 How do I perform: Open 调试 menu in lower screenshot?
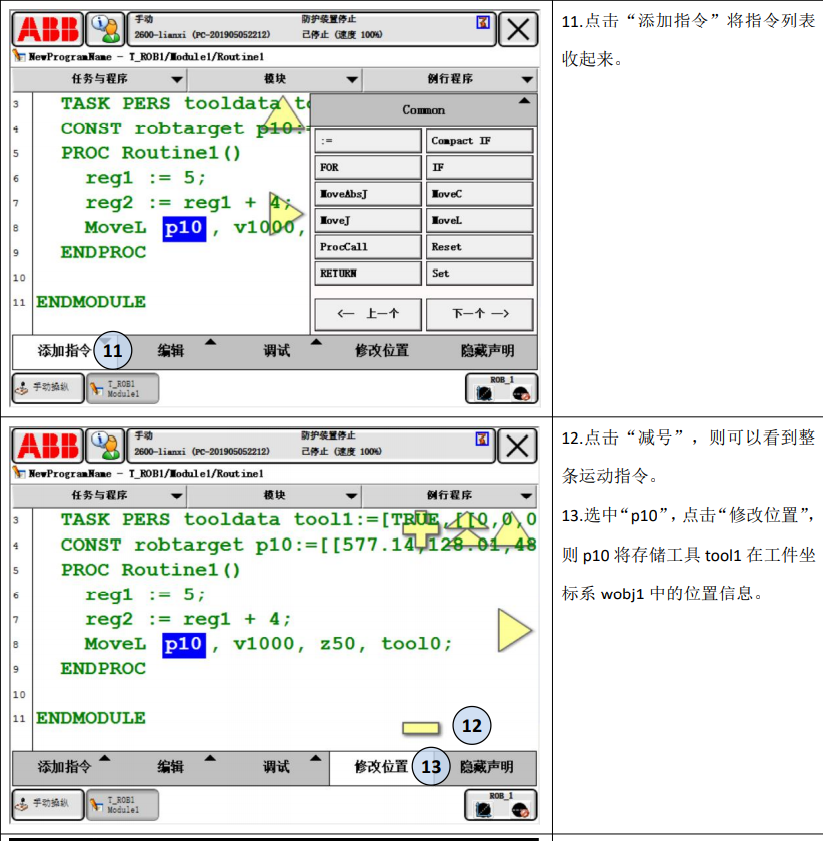(x=276, y=767)
